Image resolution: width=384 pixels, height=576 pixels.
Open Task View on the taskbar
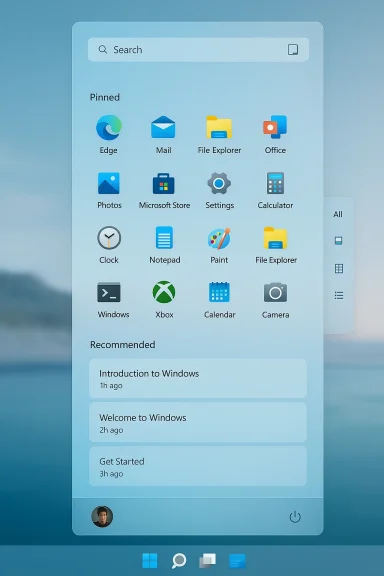pos(208,561)
